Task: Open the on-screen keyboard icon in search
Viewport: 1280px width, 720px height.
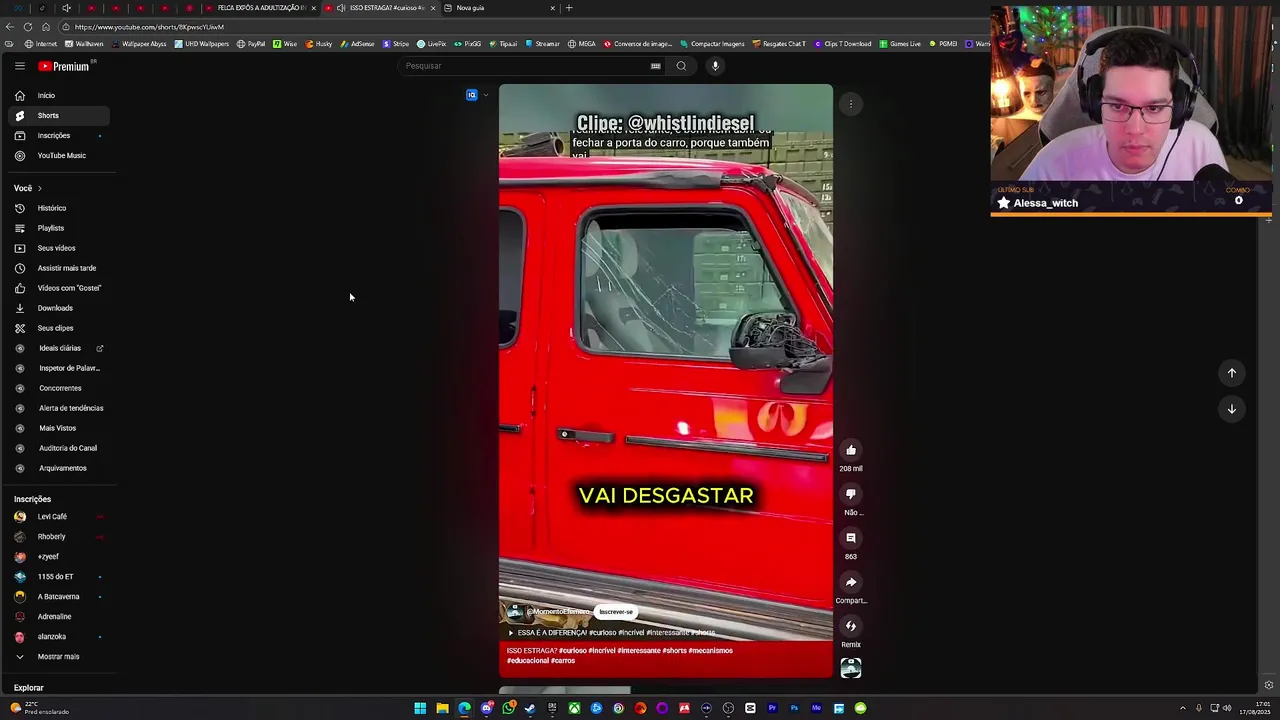Action: (x=655, y=66)
